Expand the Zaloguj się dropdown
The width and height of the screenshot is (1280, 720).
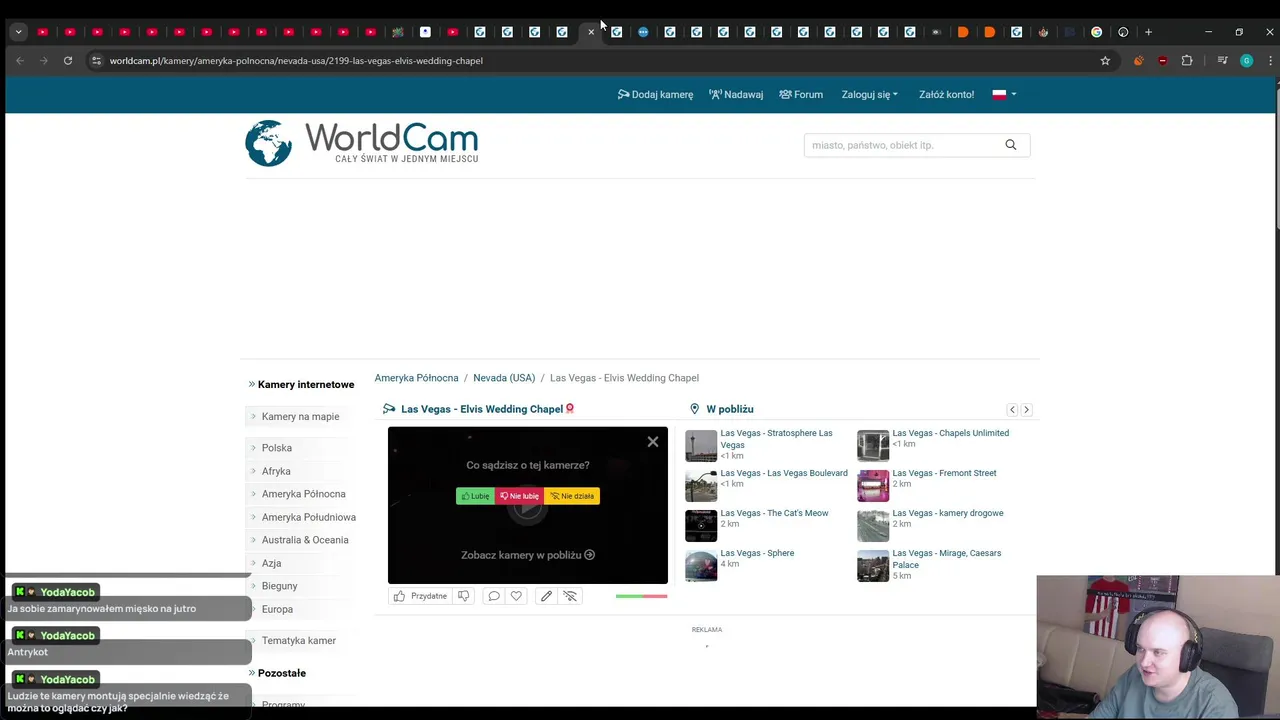coord(870,95)
